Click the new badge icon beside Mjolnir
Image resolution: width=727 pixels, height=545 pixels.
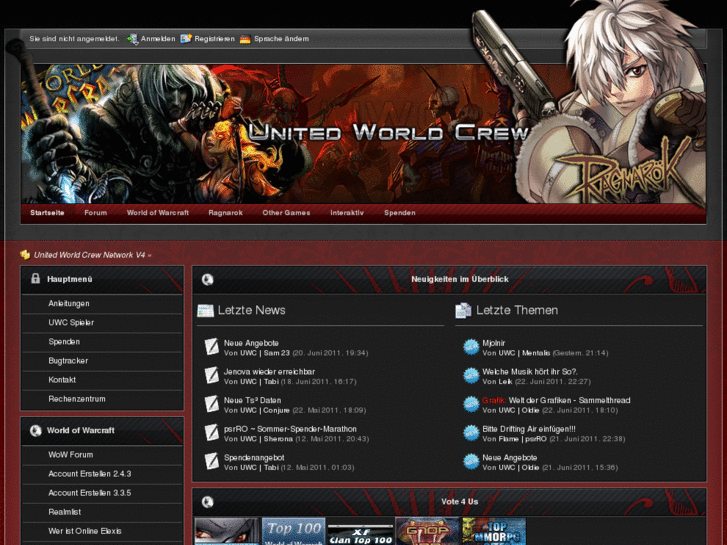[x=471, y=347]
